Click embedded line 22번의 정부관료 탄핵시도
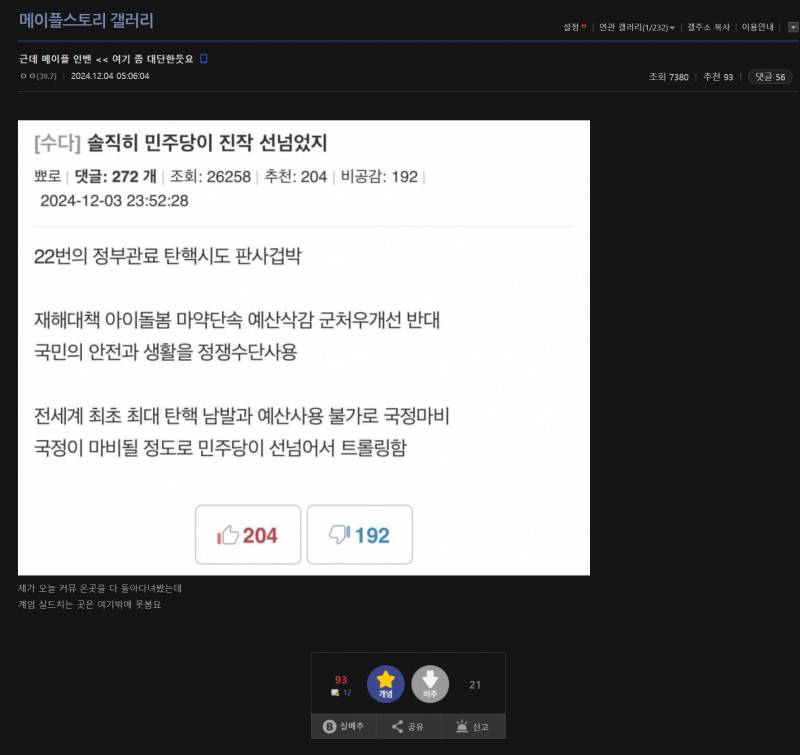The width and height of the screenshot is (800, 755). 168,256
